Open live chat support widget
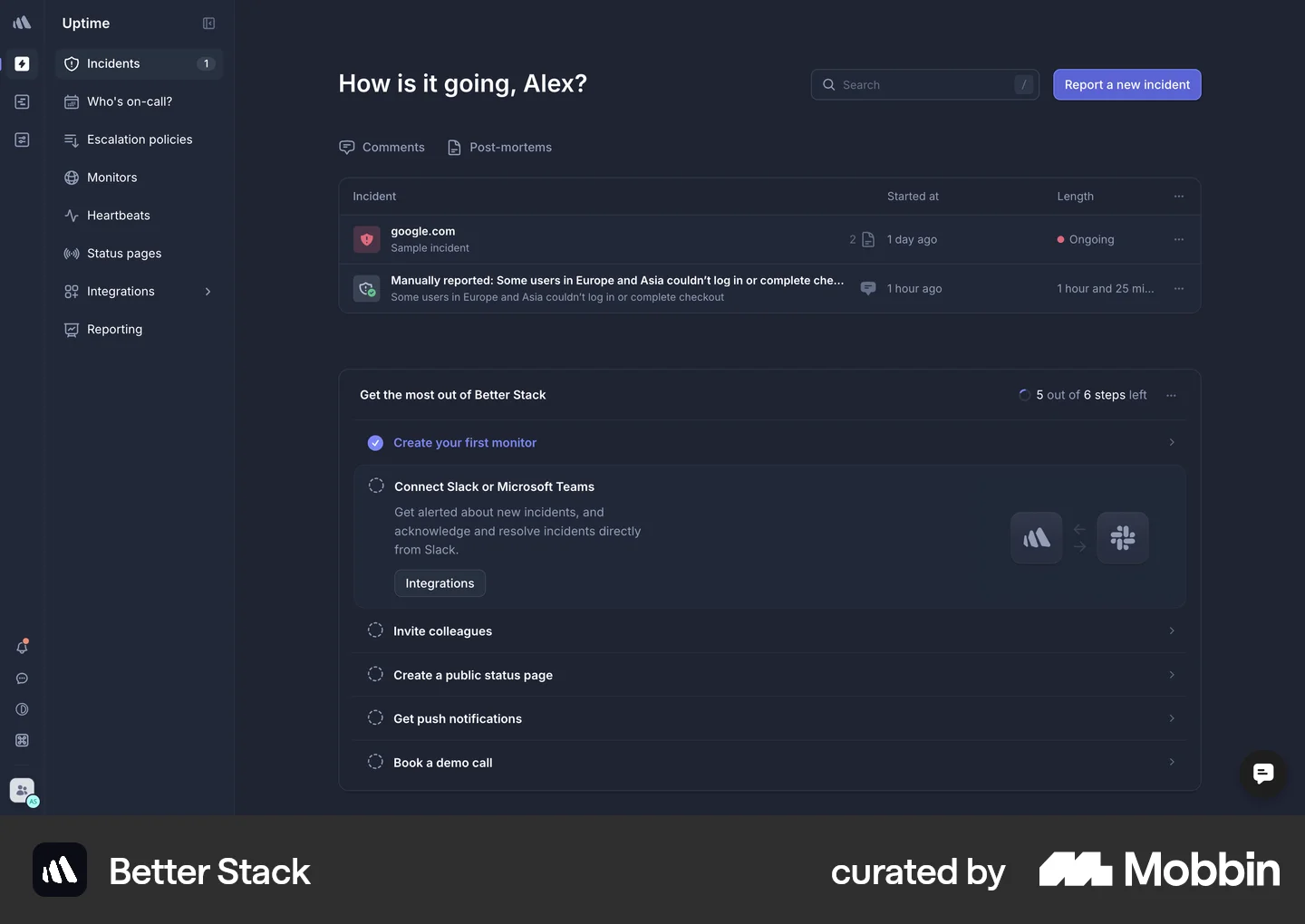The height and width of the screenshot is (924, 1305). 1263,774
